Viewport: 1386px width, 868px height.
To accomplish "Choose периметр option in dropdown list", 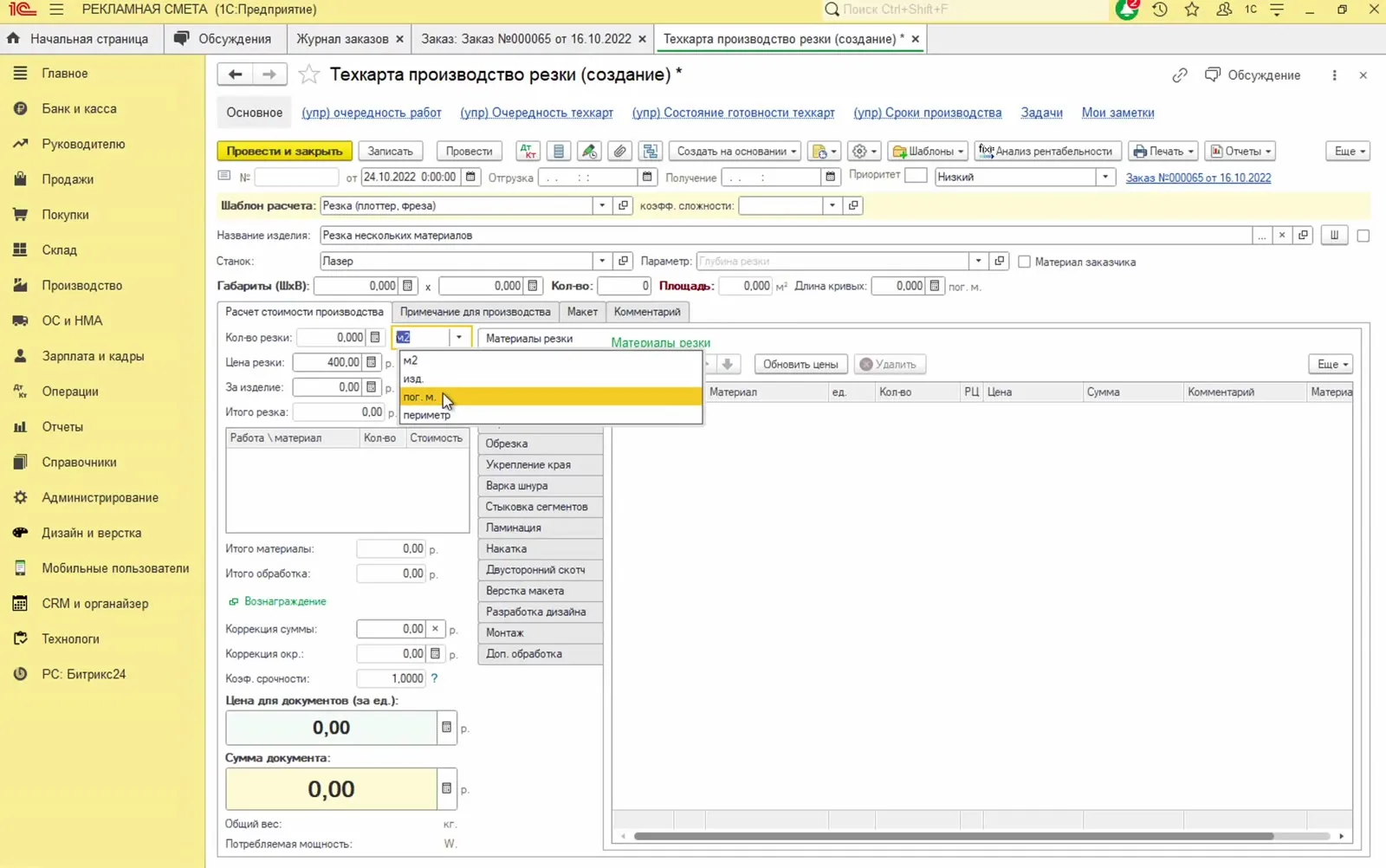I will (551, 415).
